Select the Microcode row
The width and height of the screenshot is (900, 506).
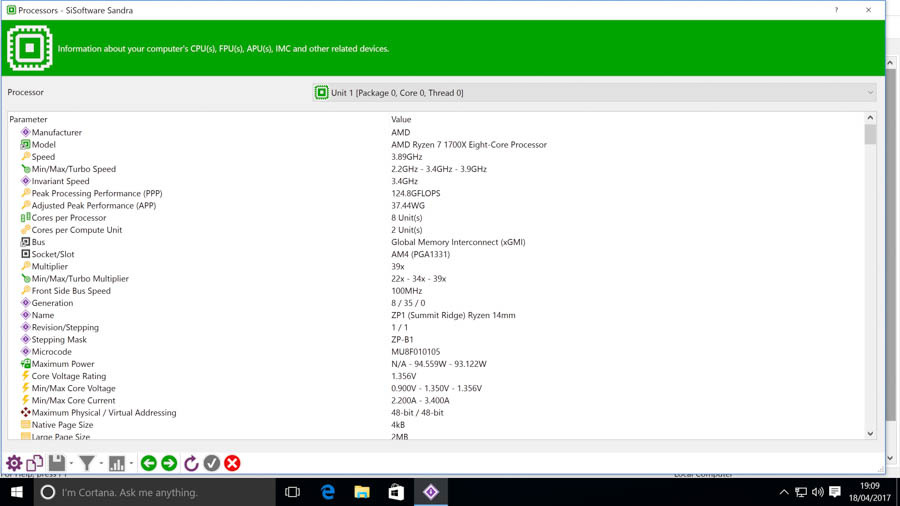tap(436, 352)
